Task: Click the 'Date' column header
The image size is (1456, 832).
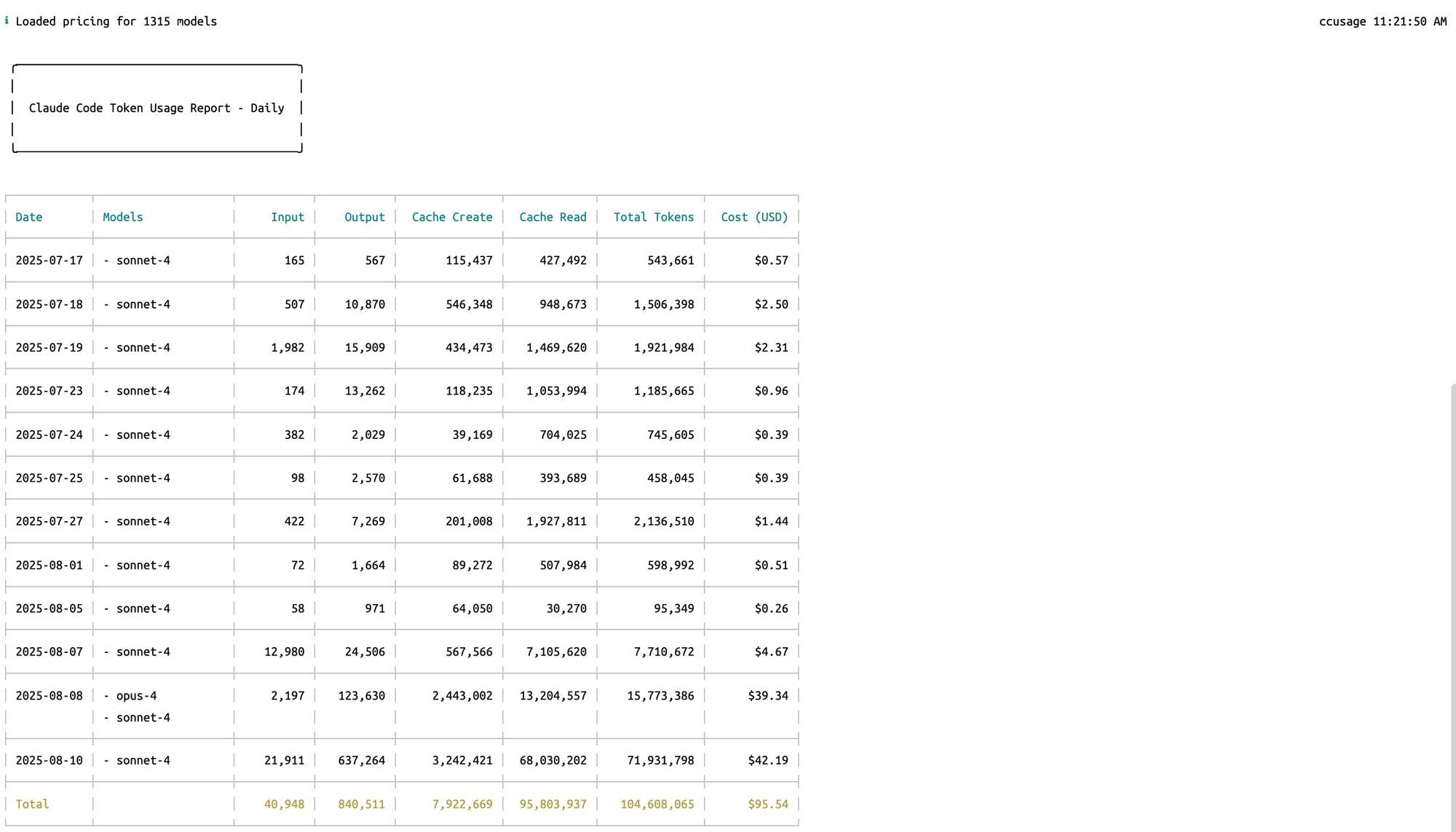Action: (29, 217)
